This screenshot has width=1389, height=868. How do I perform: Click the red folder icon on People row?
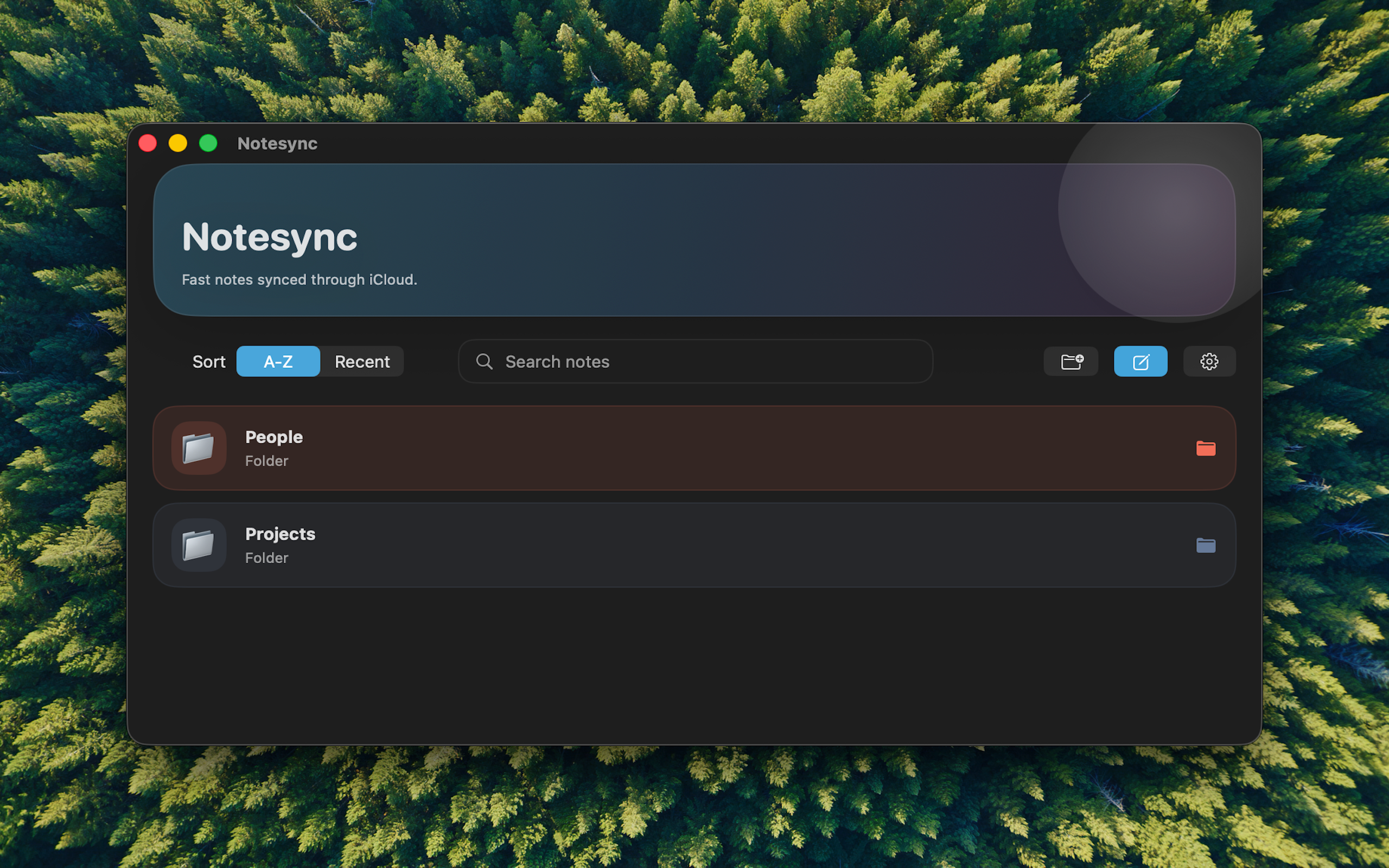[1205, 448]
